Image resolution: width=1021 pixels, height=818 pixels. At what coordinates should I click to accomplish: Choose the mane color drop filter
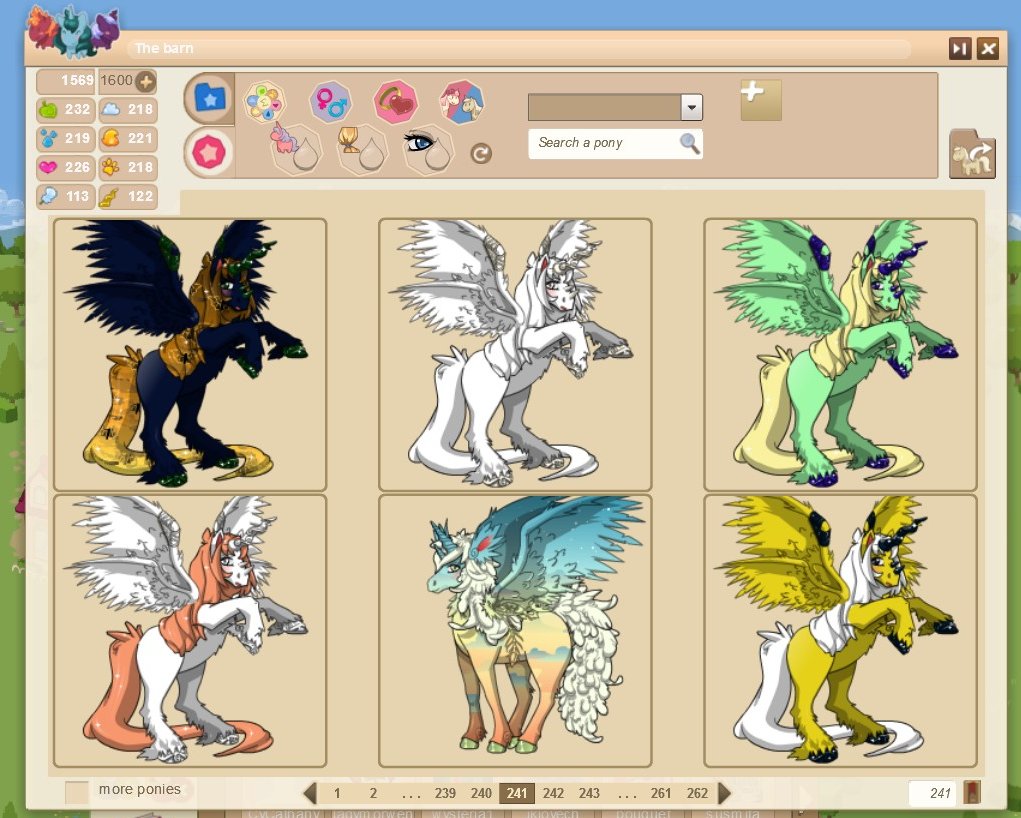point(362,148)
